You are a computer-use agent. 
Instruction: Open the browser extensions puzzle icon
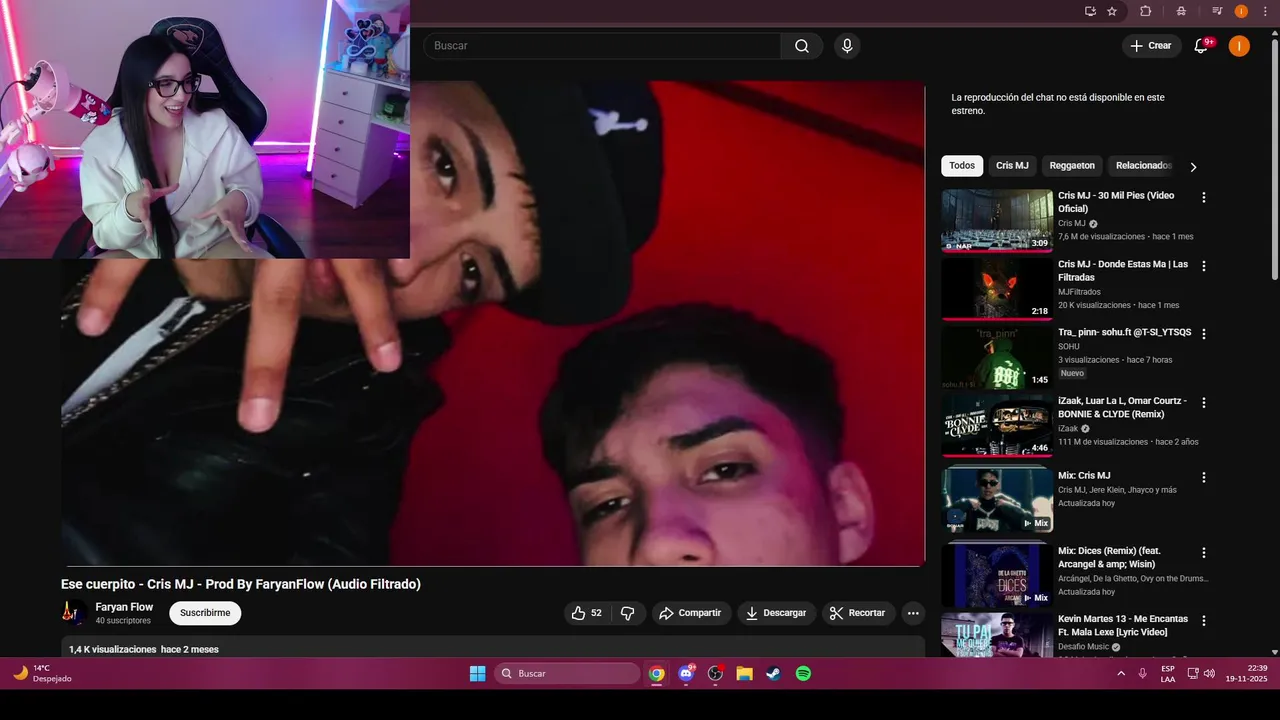click(x=1146, y=11)
